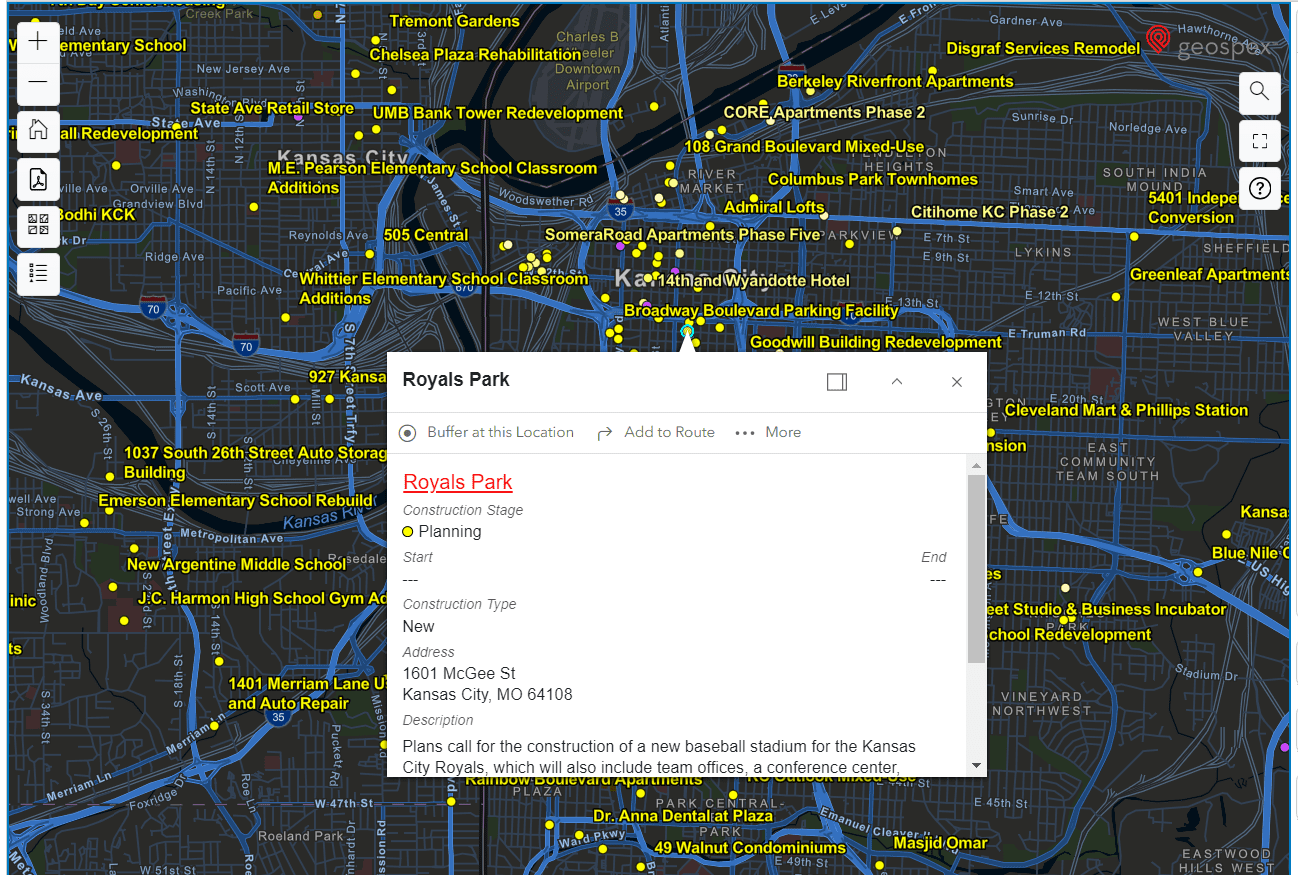Select Disgraf Services Remodel label
Screen dimensions: 1298x875
pos(1043,48)
